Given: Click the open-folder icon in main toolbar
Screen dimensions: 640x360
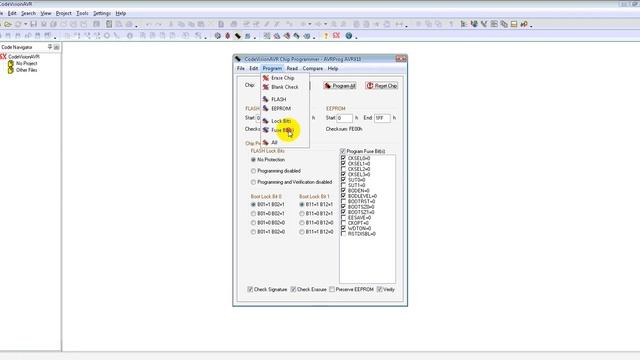Looking at the screenshot, I should tap(8, 24).
